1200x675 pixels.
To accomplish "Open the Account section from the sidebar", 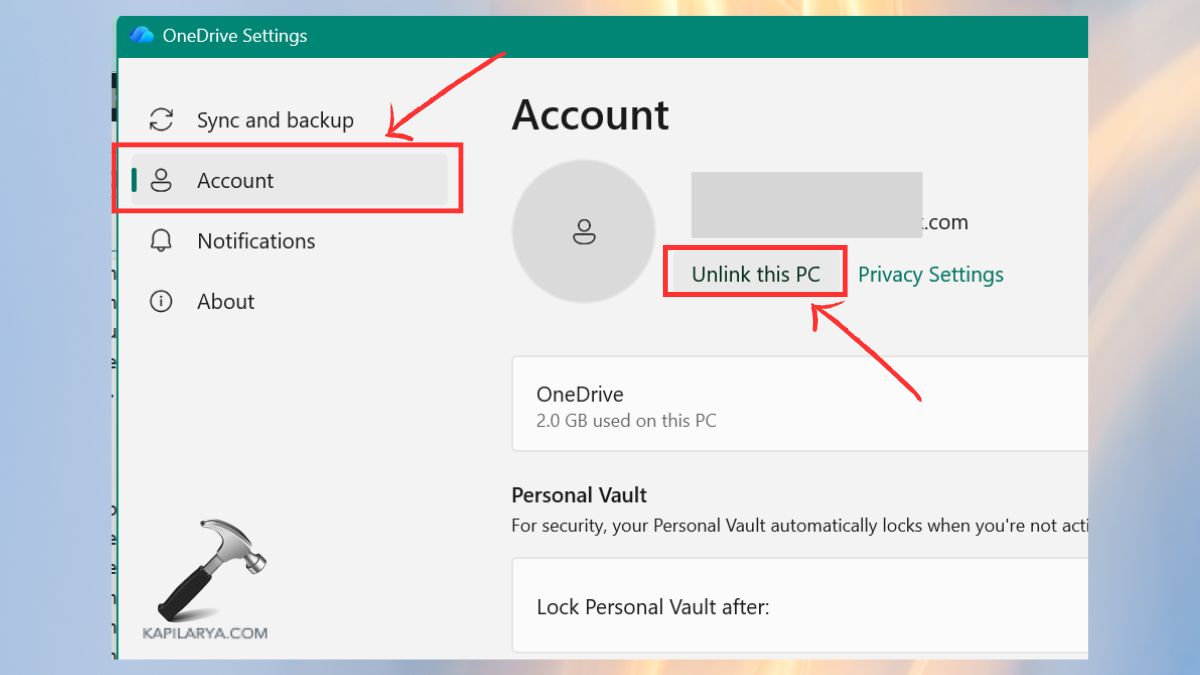I will (236, 180).
